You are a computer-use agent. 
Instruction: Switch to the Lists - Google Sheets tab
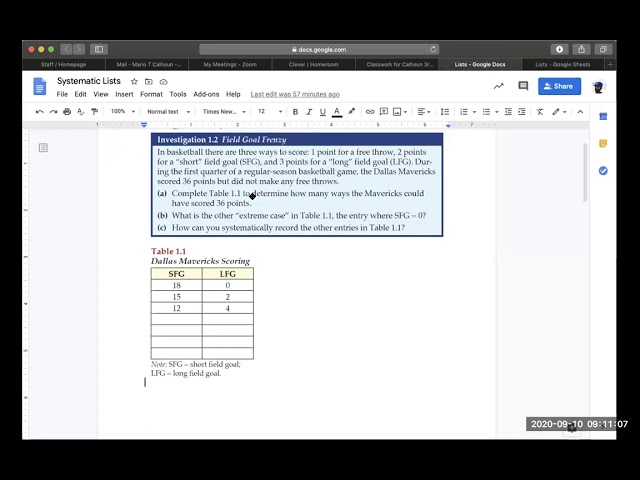[x=562, y=64]
